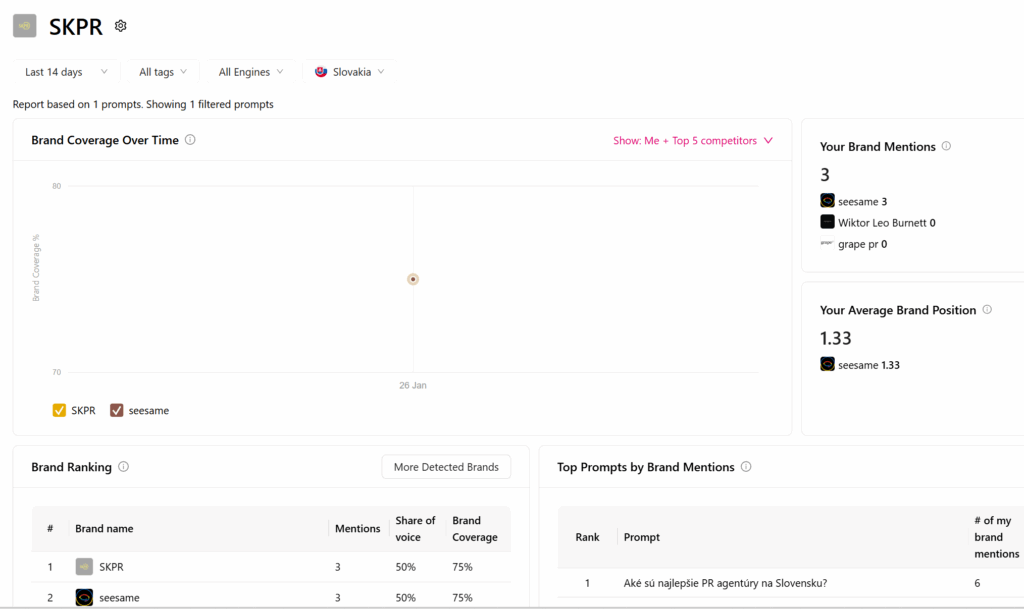Click SKPR row's 75% Brand Coverage cell

462,567
